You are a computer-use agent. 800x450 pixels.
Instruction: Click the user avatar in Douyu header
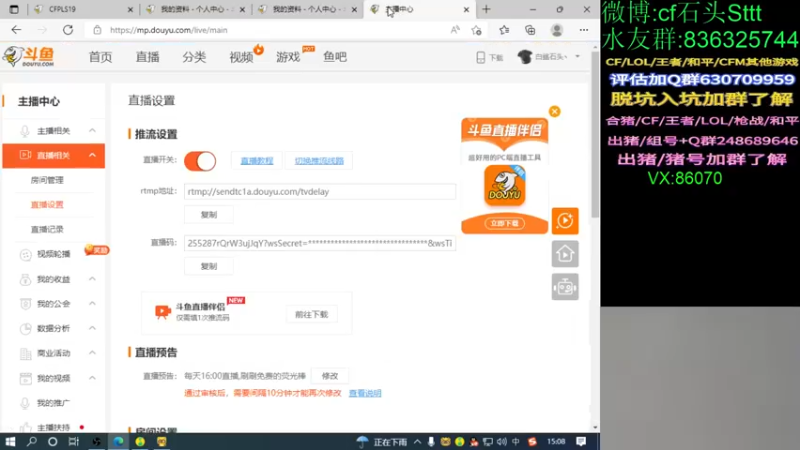point(524,57)
